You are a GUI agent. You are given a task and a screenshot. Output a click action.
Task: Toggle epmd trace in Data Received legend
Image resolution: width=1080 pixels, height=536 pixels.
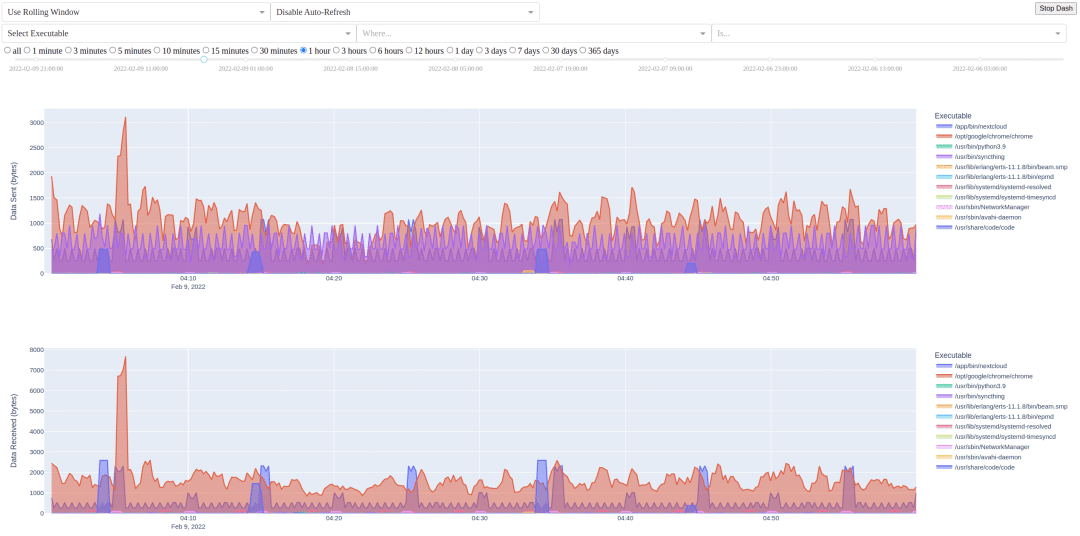tap(995, 417)
